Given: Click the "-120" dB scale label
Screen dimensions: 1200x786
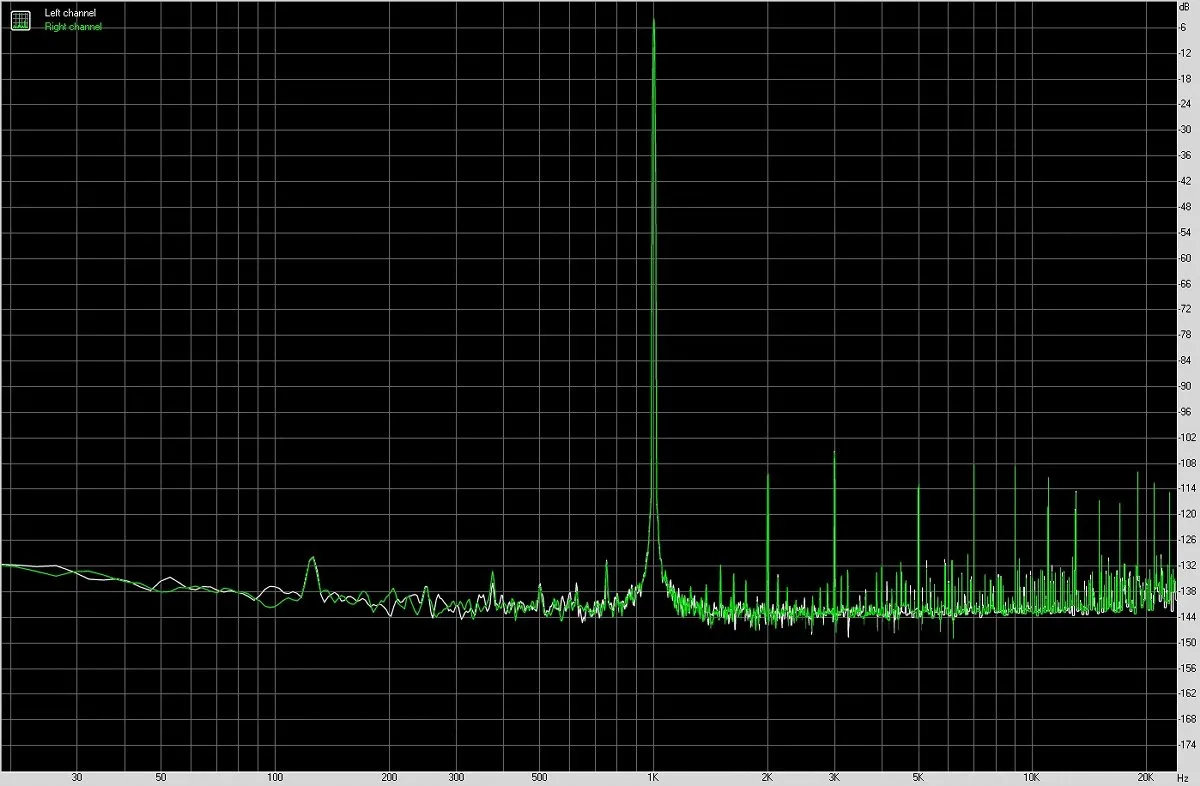Looking at the screenshot, I should [1188, 514].
